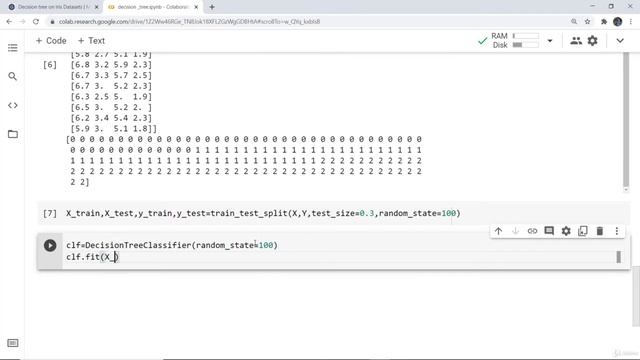Open more cell actions menu
Image resolution: width=640 pixels, height=360 pixels.
[617, 231]
